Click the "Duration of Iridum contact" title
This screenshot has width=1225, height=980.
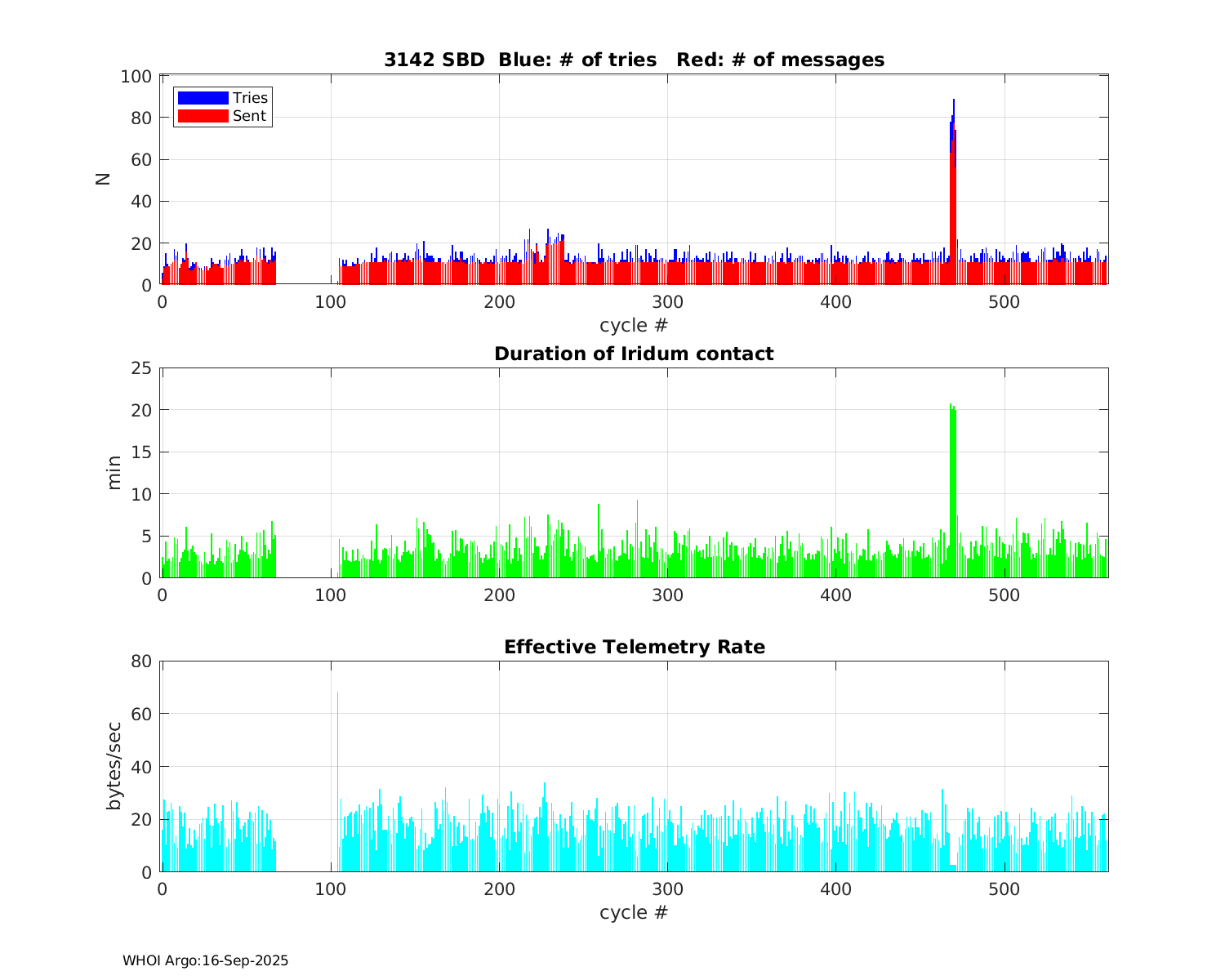coord(634,354)
